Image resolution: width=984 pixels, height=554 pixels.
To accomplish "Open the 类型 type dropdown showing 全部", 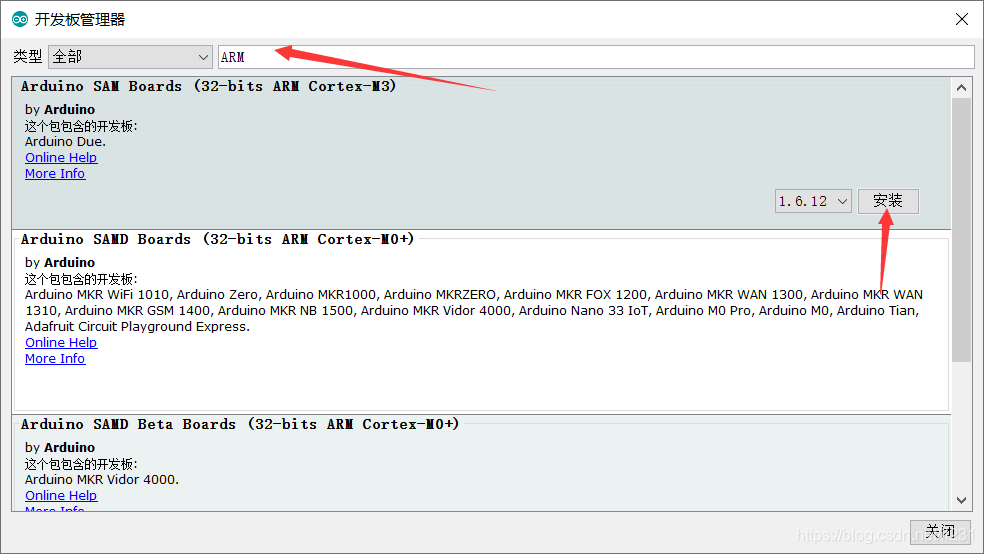I will click(130, 57).
